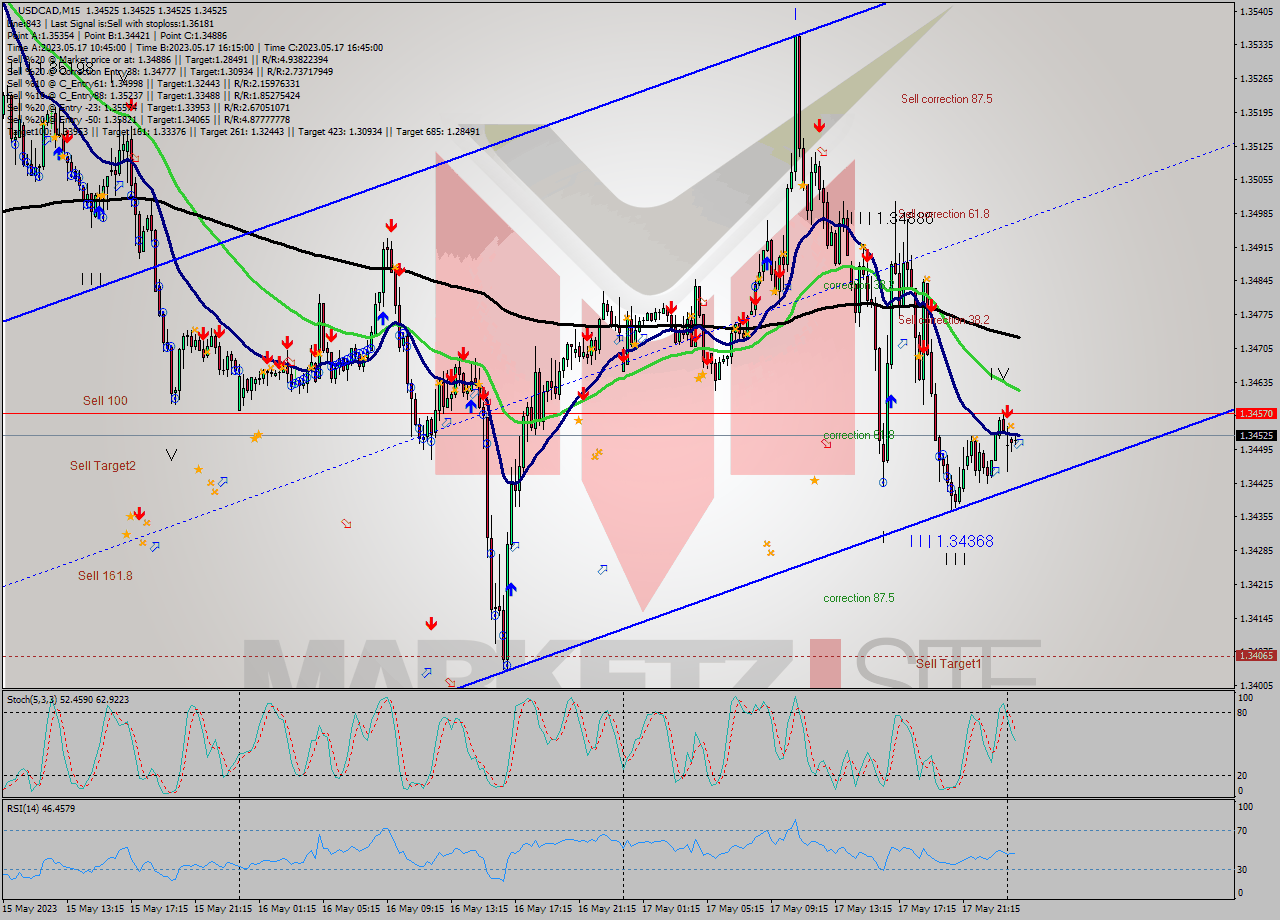
Task: Click the 'Sell Target2' label
Action: [103, 466]
